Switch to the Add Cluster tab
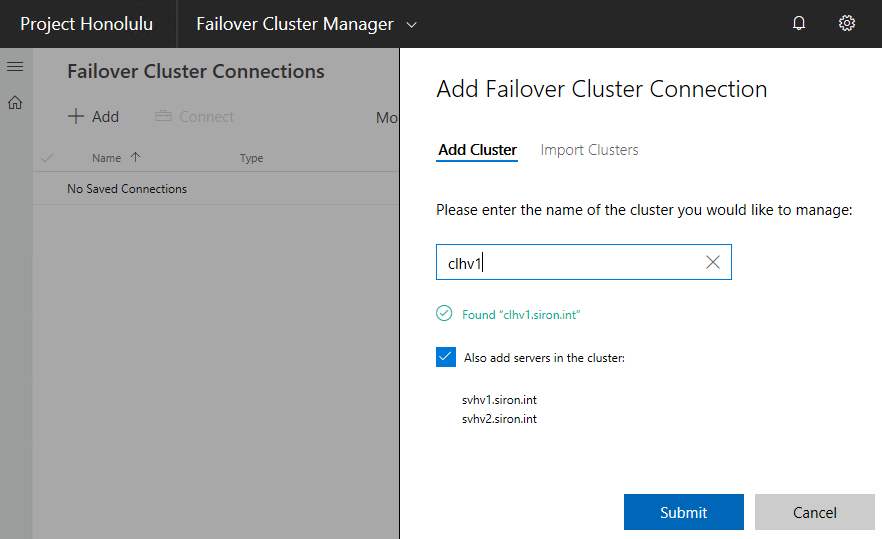Viewport: 882px width, 539px height. (477, 150)
